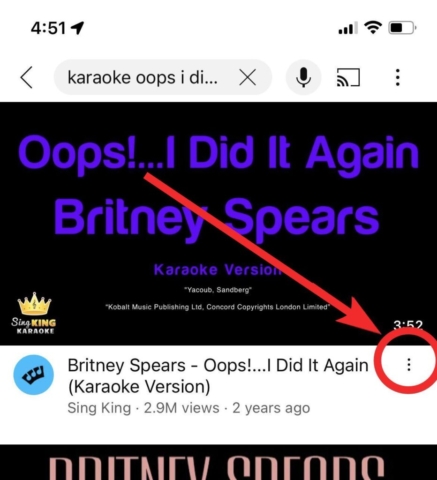The height and width of the screenshot is (480, 437).
Task: Open top-right three-dot options menu
Action: pyautogui.click(x=397, y=77)
